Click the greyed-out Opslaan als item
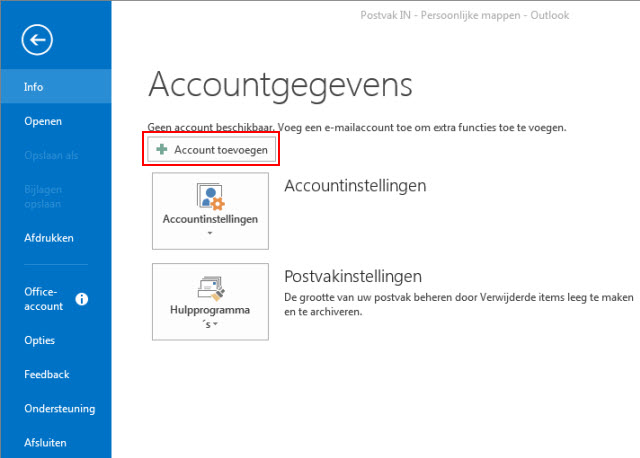The image size is (640, 458). point(51,156)
